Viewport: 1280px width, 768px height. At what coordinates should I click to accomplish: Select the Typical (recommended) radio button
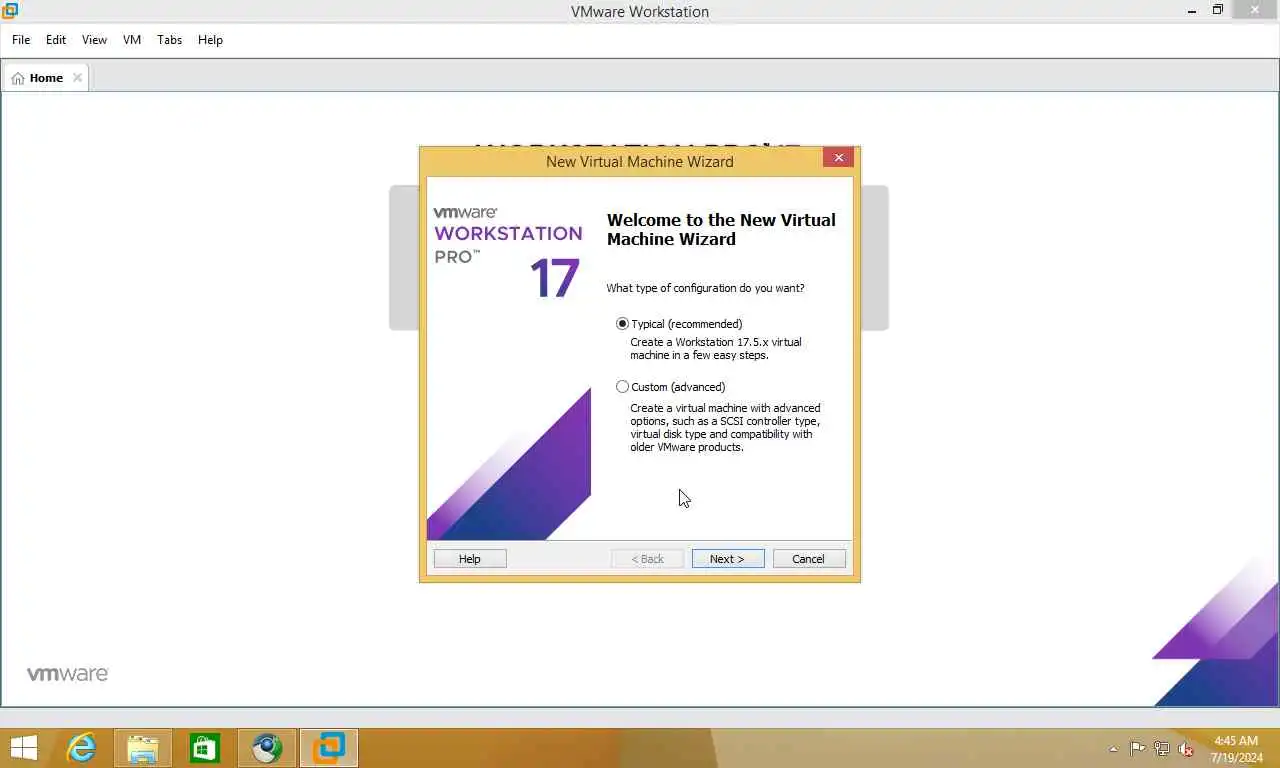622,324
